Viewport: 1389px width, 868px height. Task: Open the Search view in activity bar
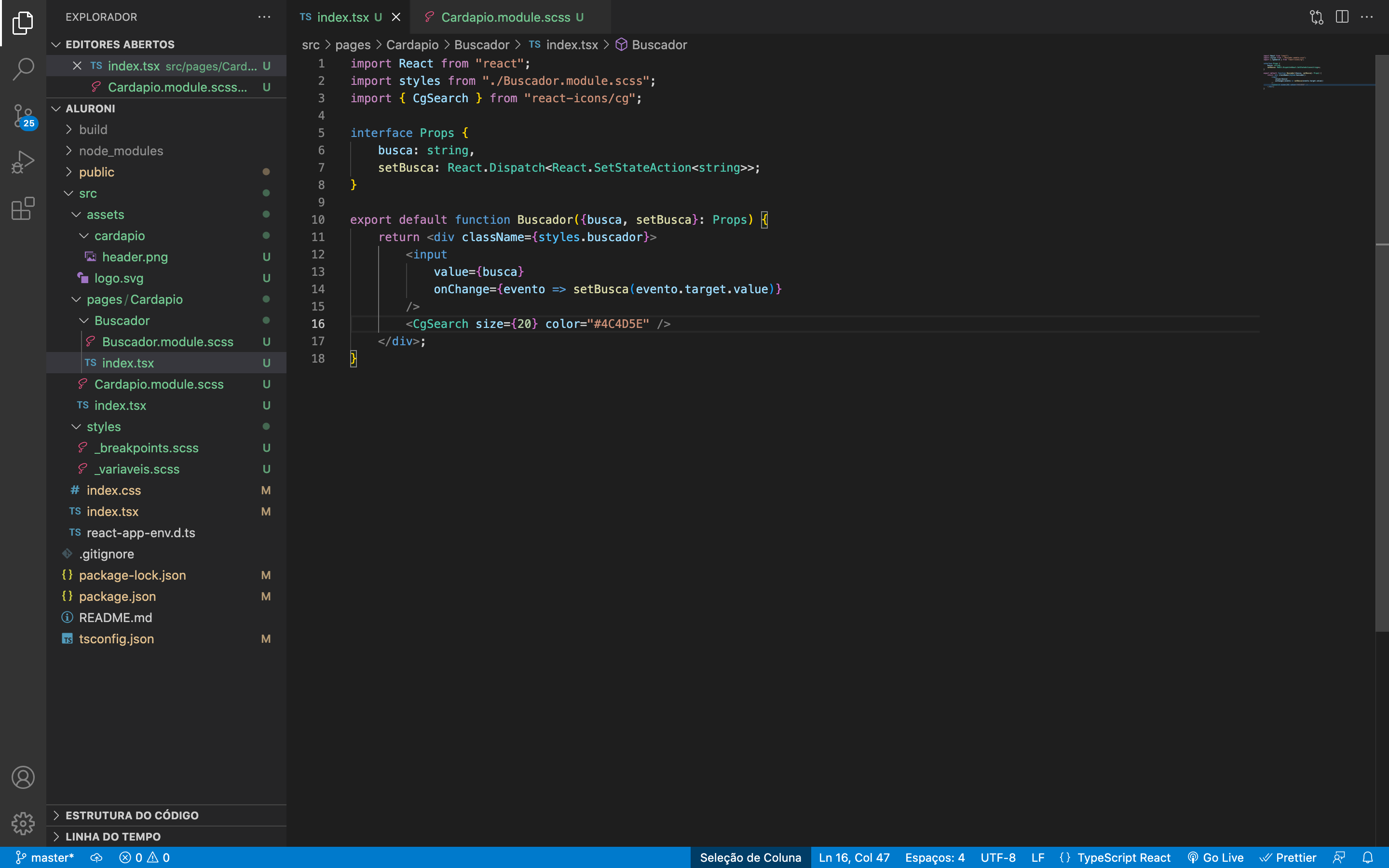[23, 69]
